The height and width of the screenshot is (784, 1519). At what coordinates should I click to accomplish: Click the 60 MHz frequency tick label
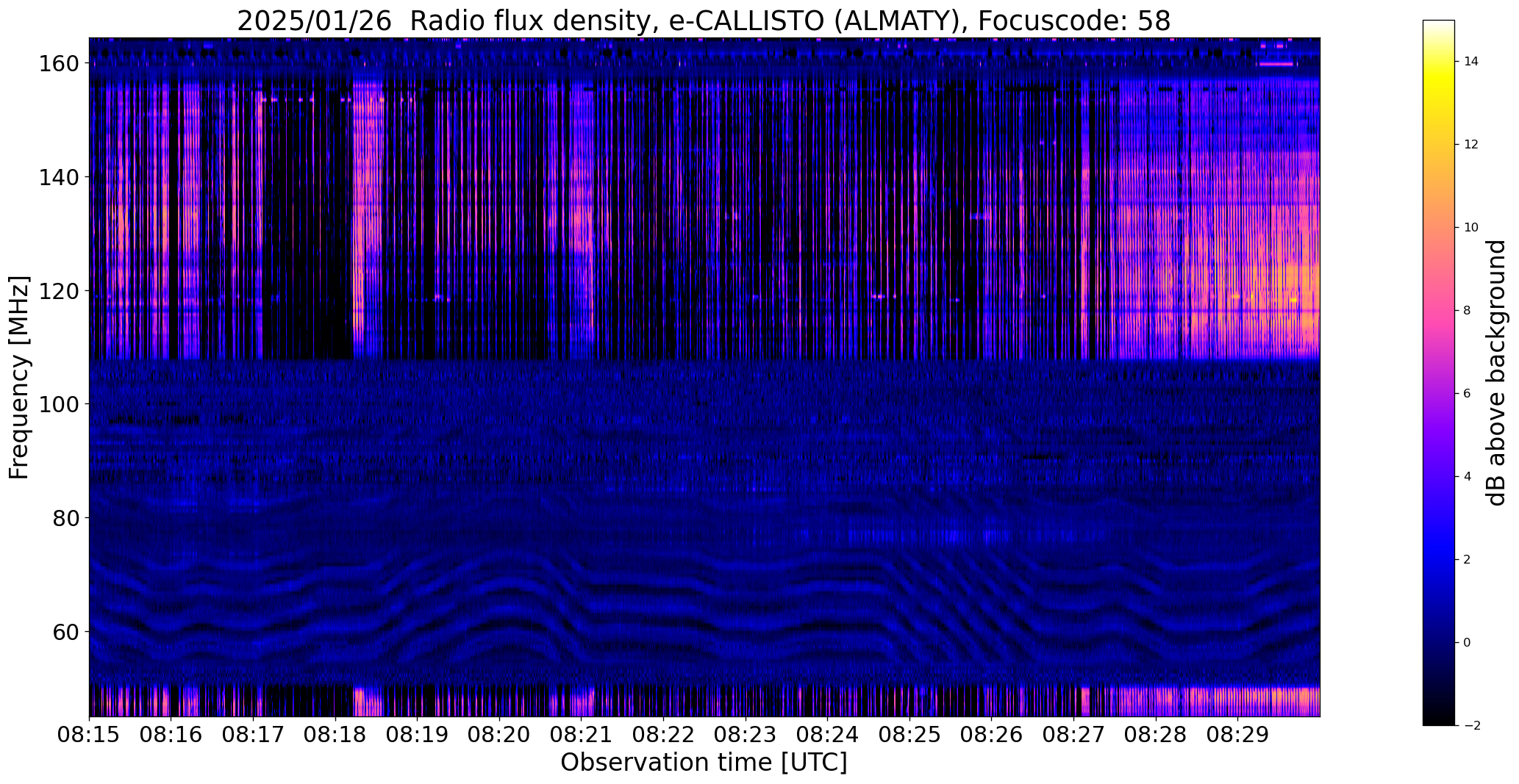point(67,631)
